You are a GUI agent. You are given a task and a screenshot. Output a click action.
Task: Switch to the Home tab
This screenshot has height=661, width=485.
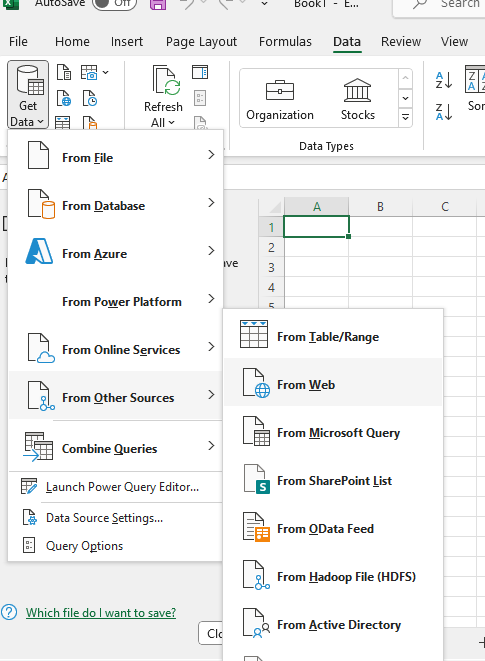72,42
